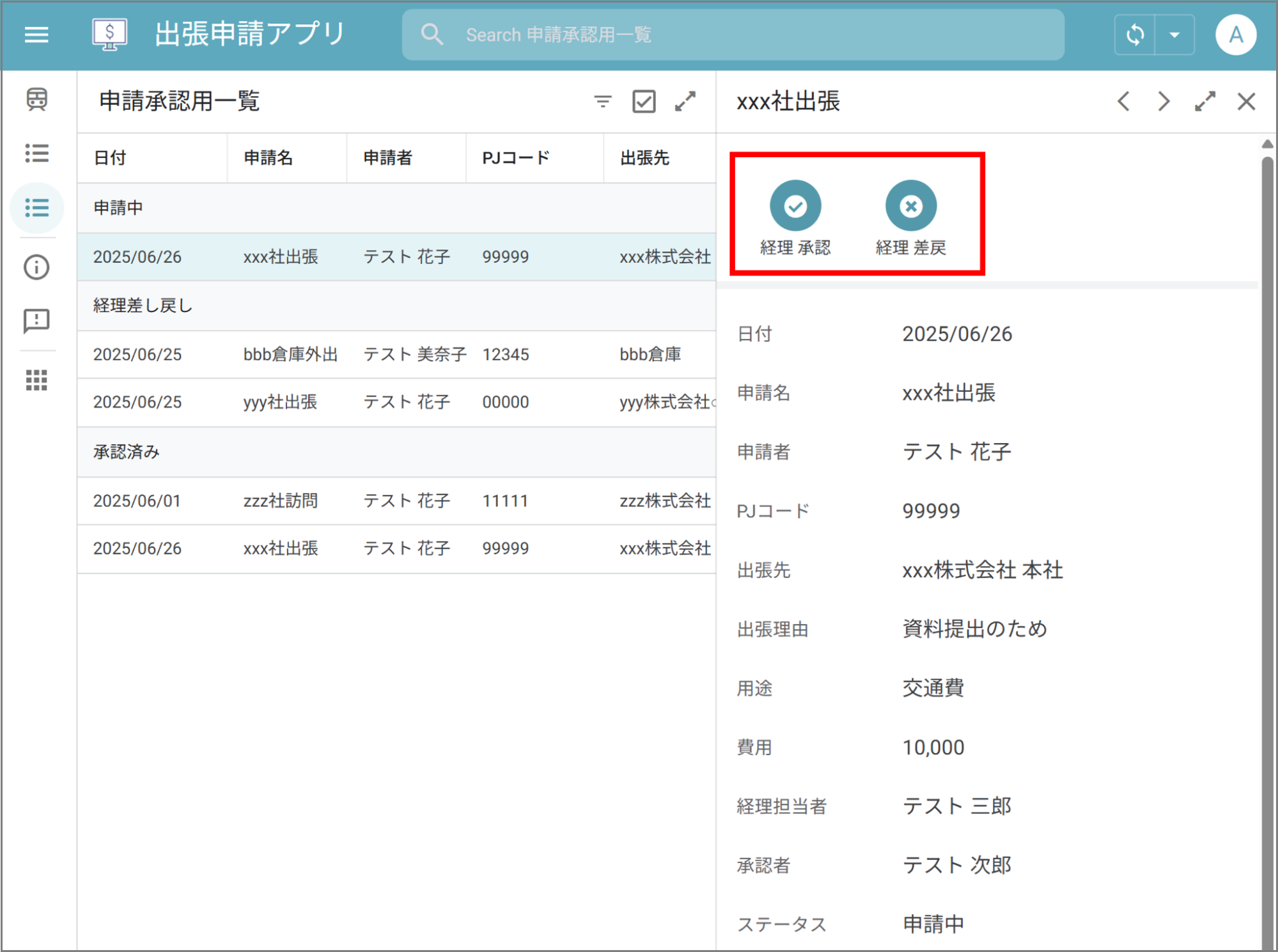Image resolution: width=1278 pixels, height=952 pixels.
Task: Open the sync options dropdown arrow
Action: pos(1174,35)
